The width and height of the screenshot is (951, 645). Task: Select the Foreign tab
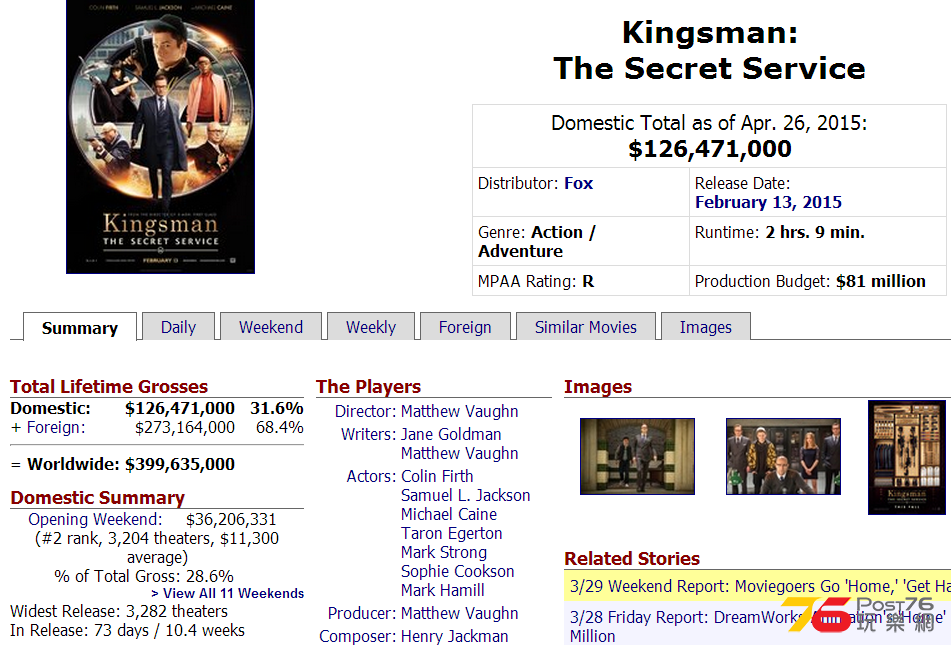click(x=465, y=326)
